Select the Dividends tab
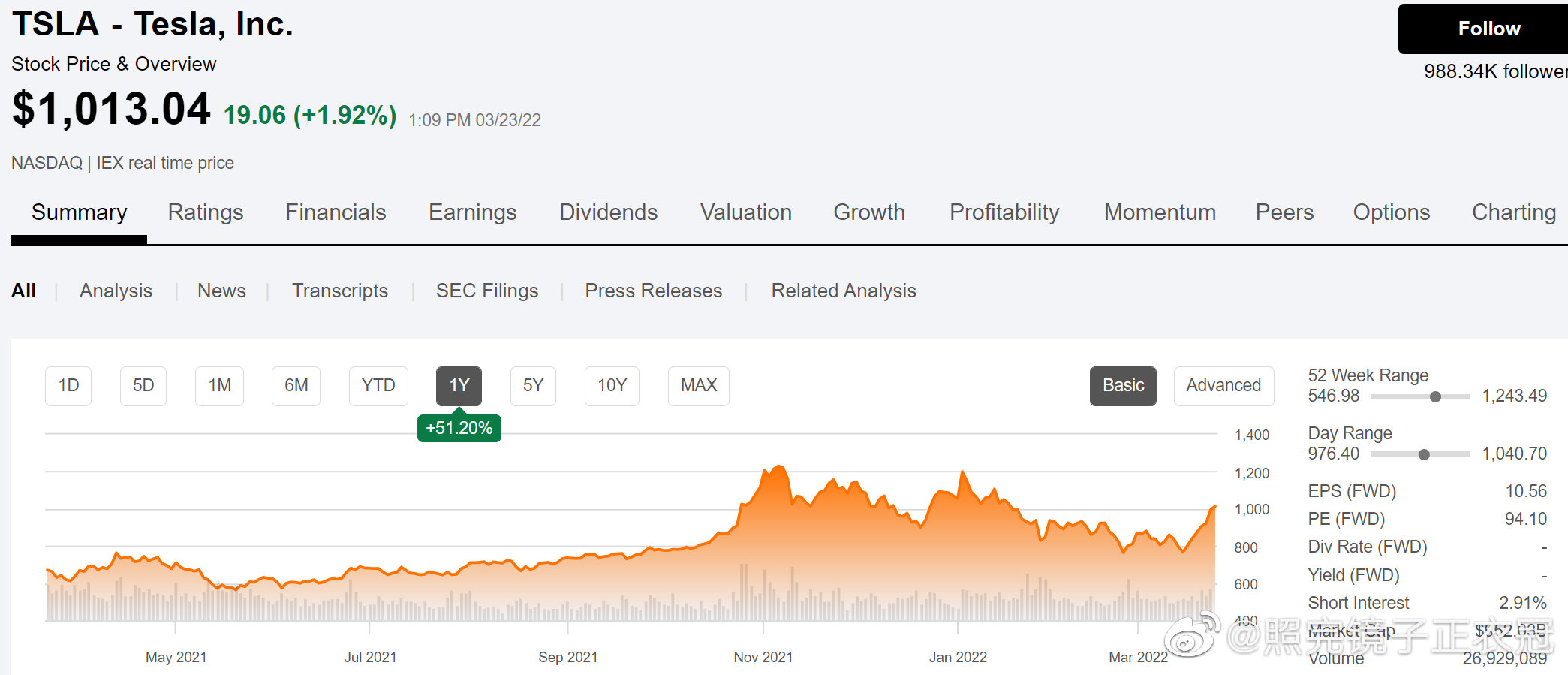Image resolution: width=1568 pixels, height=675 pixels. 609,212
